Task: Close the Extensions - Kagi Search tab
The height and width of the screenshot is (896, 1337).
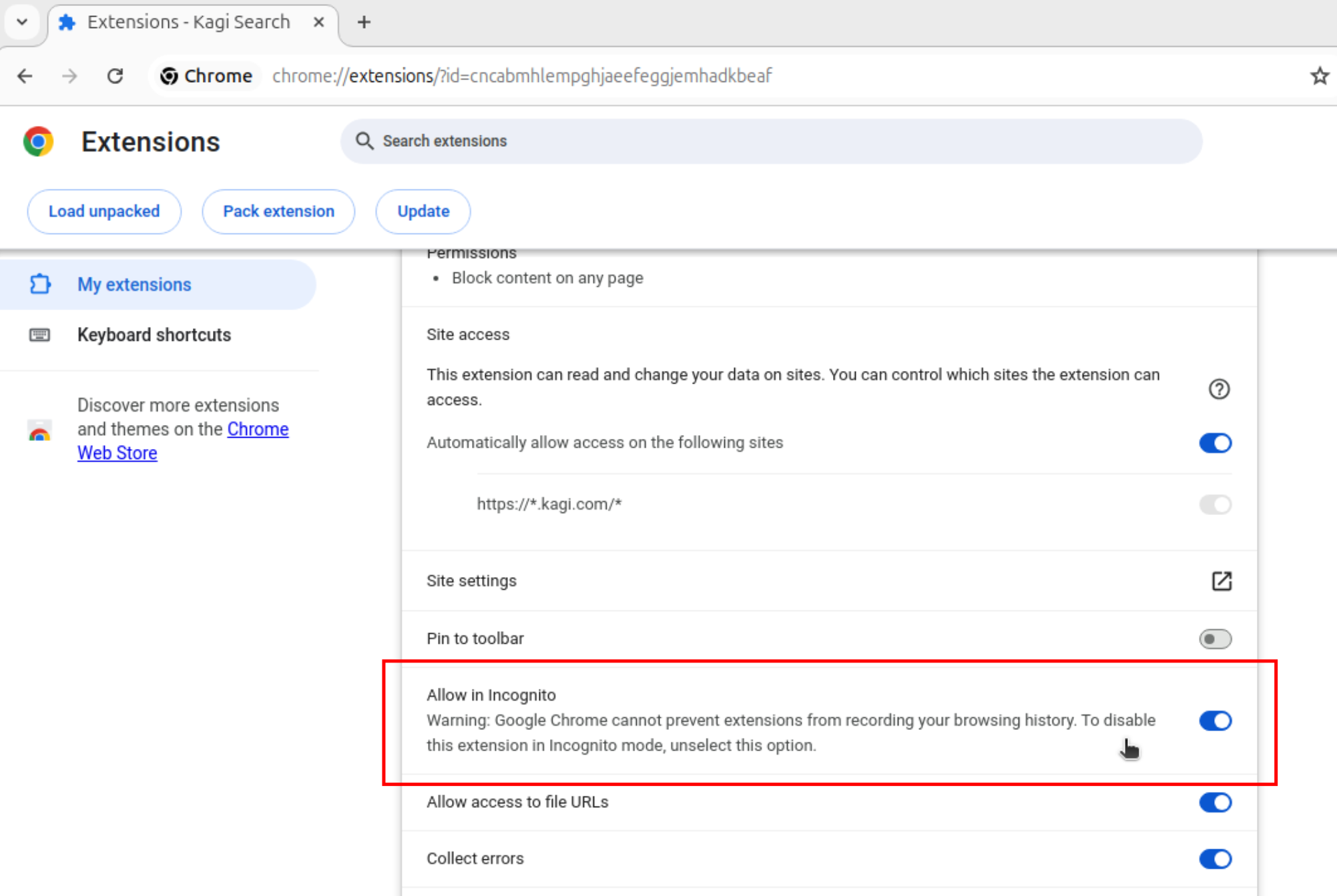Action: pos(318,22)
